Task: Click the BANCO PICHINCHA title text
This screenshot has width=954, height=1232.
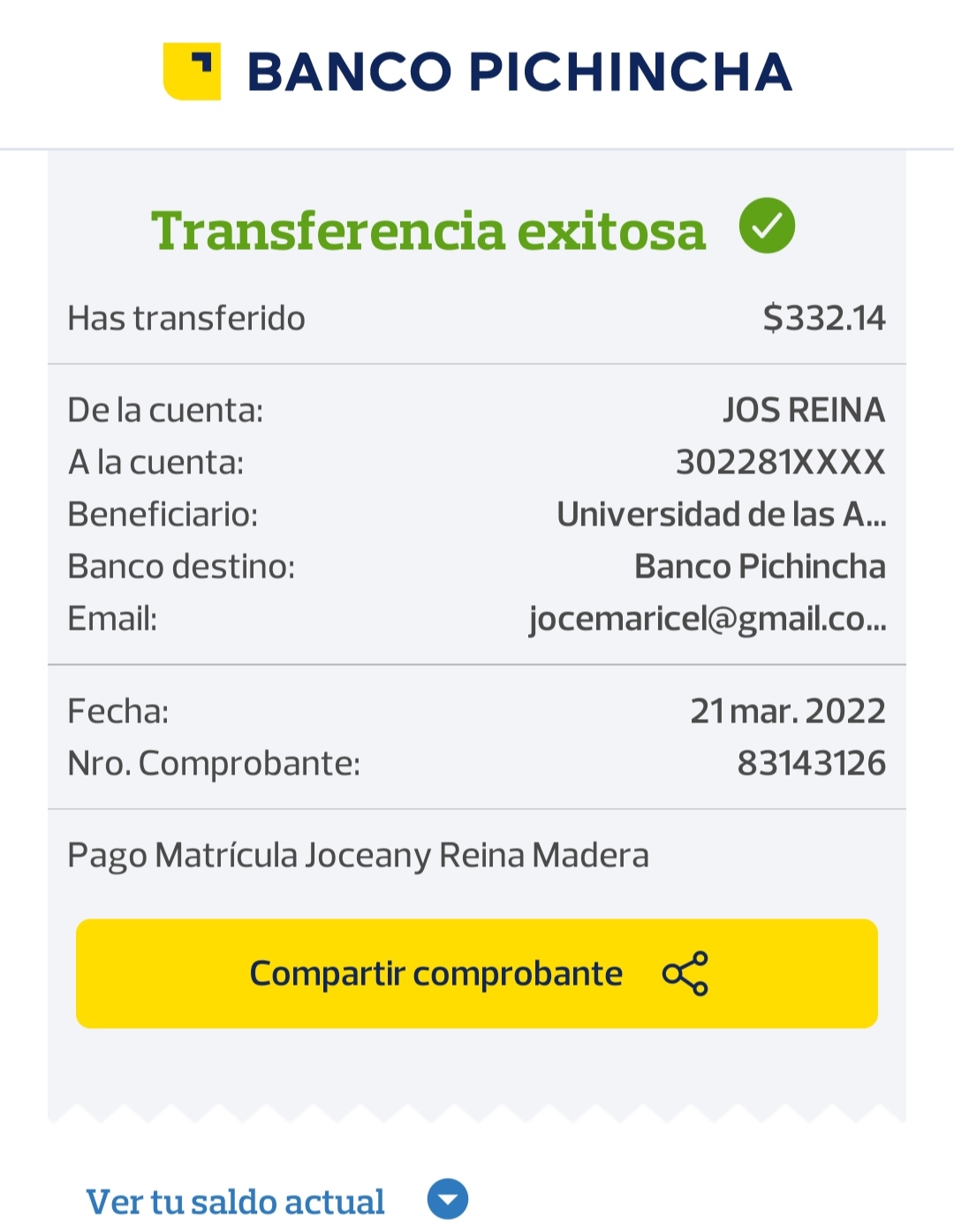Action: (519, 72)
